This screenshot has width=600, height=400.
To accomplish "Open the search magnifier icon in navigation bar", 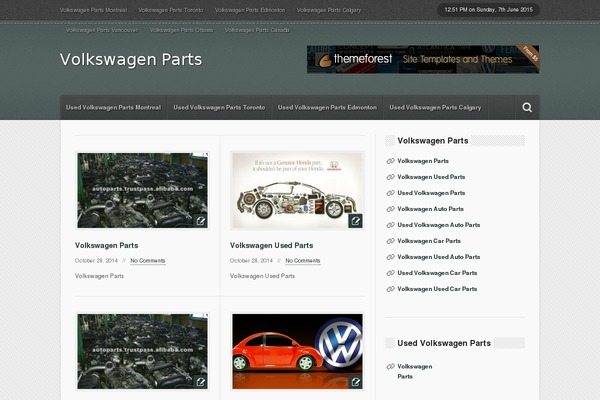I will (x=527, y=108).
